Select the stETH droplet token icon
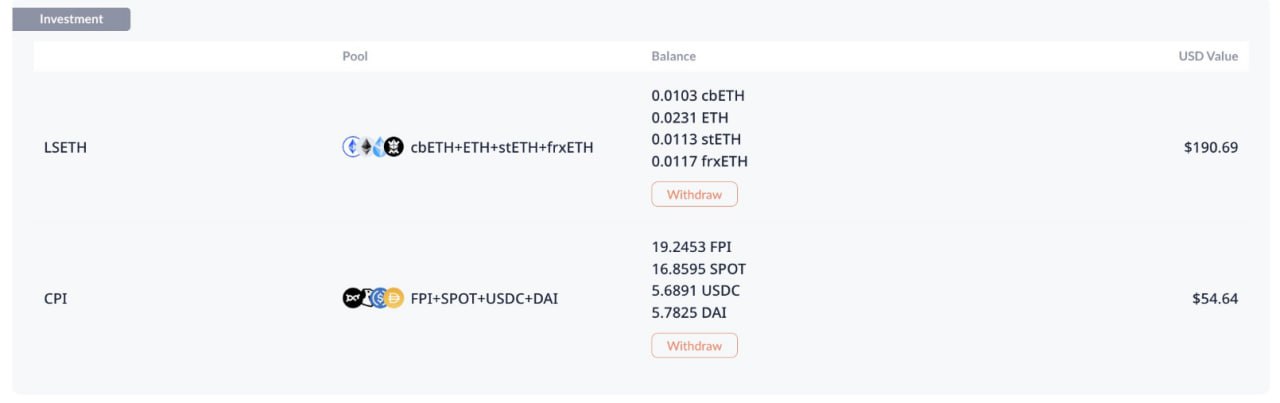The image size is (1280, 403). pyautogui.click(x=379, y=147)
